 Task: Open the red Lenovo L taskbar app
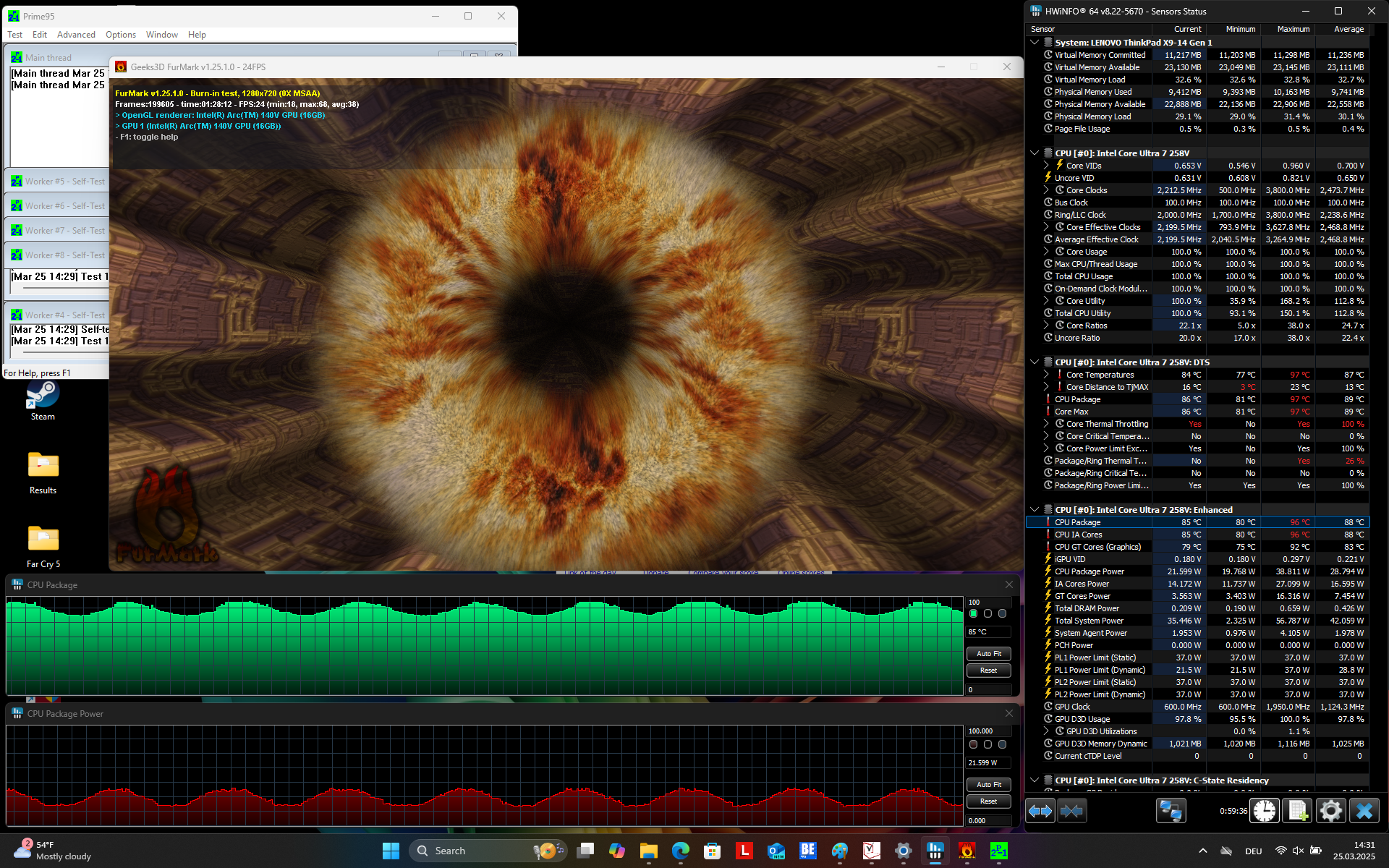coord(744,851)
